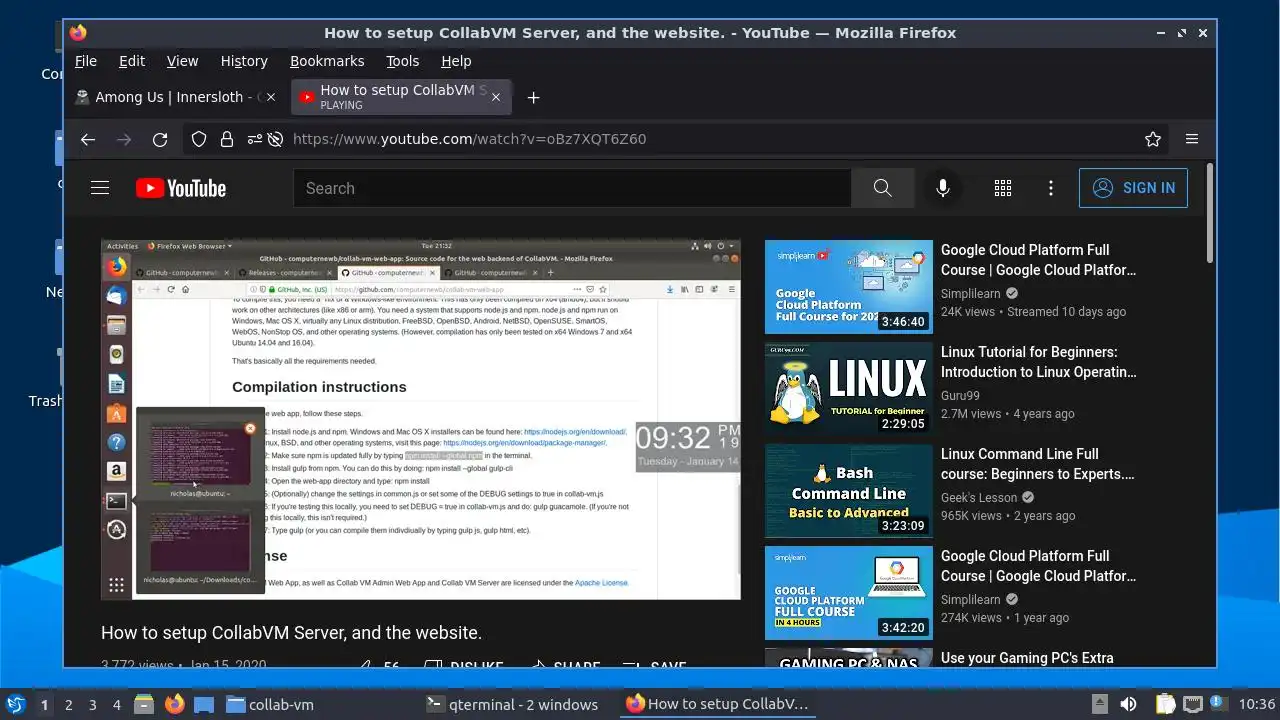Screen dimensions: 1280x720
Task: Go back in Firefox
Action: [88, 139]
